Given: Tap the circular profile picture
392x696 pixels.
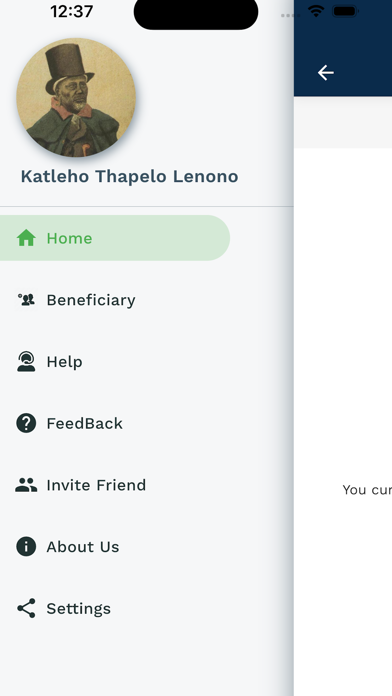Looking at the screenshot, I should point(76,98).
